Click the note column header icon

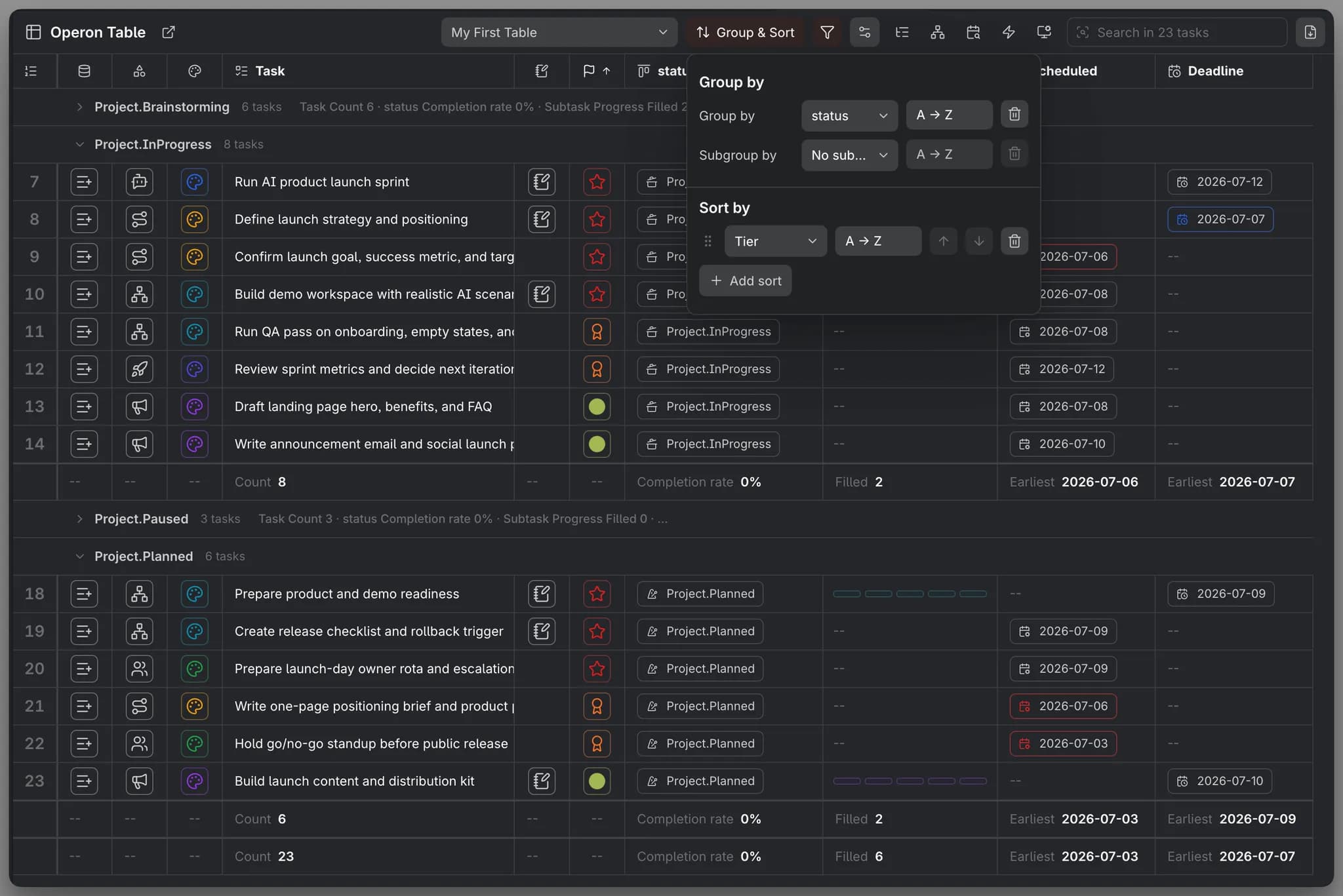tap(542, 71)
